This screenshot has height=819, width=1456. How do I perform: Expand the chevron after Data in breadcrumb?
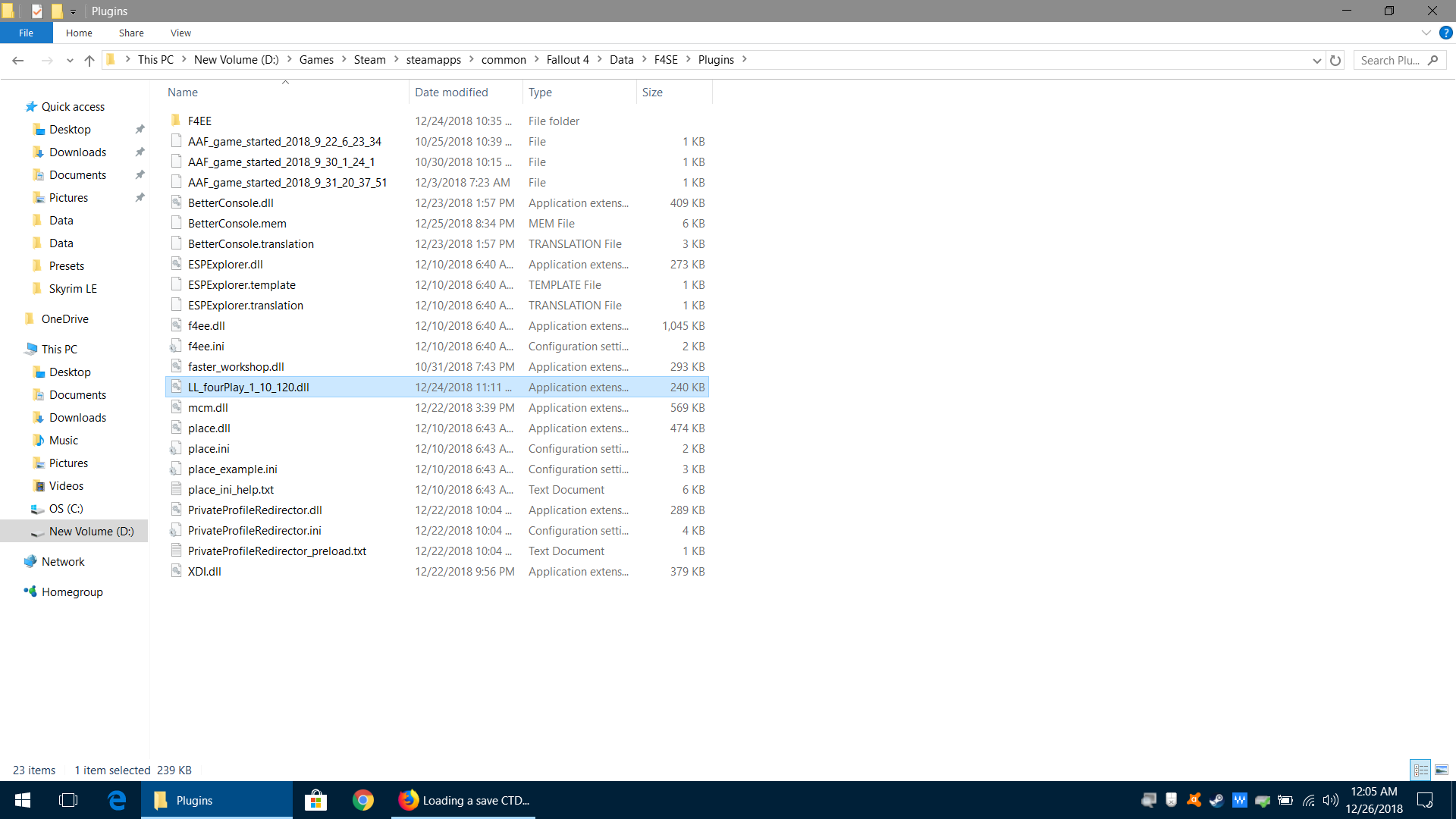point(644,59)
